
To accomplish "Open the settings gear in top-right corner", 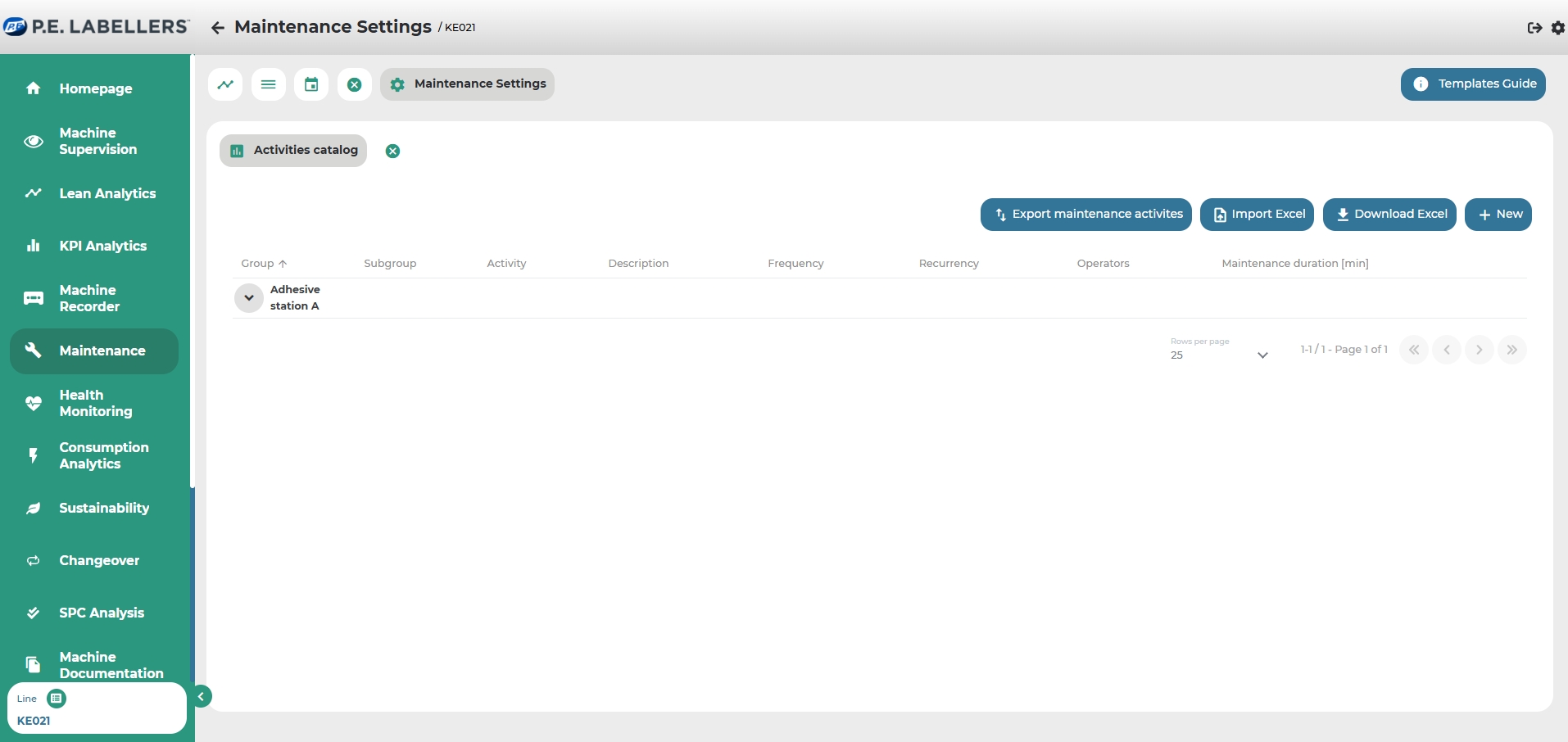I will [x=1557, y=28].
